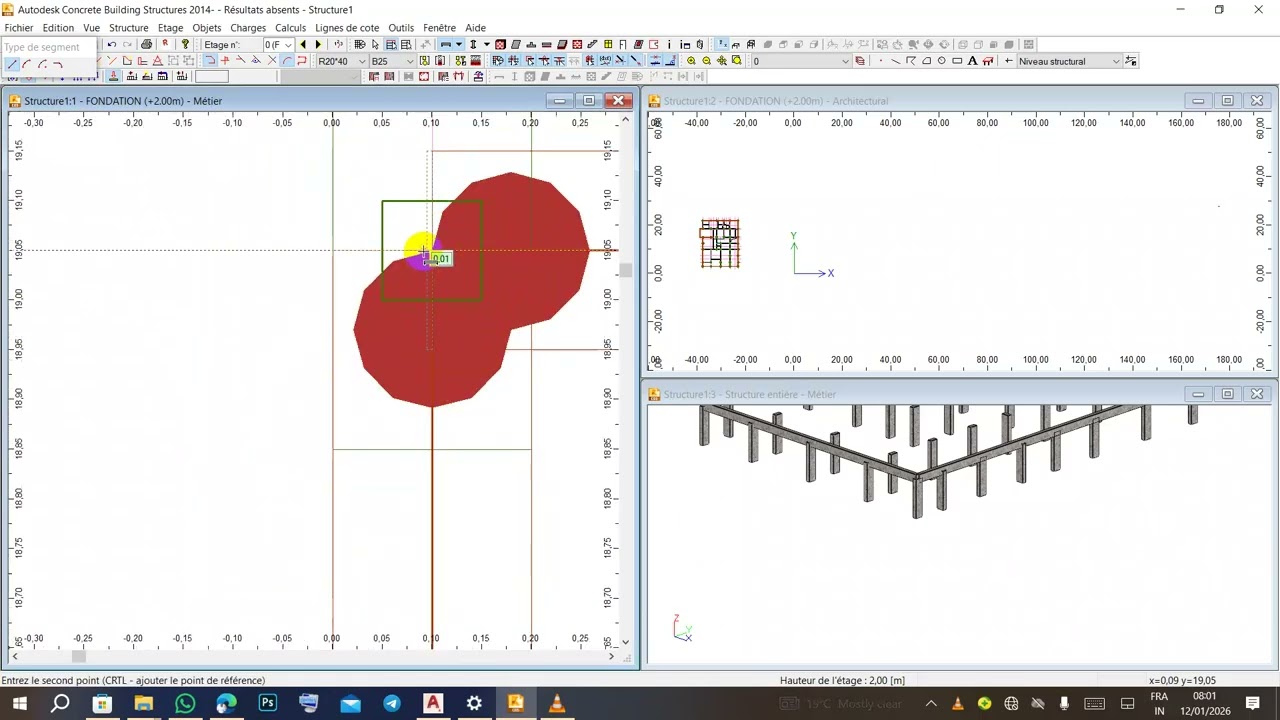Viewport: 1280px width, 720px height.
Task: Click the layers stack icon
Action: (x=860, y=61)
